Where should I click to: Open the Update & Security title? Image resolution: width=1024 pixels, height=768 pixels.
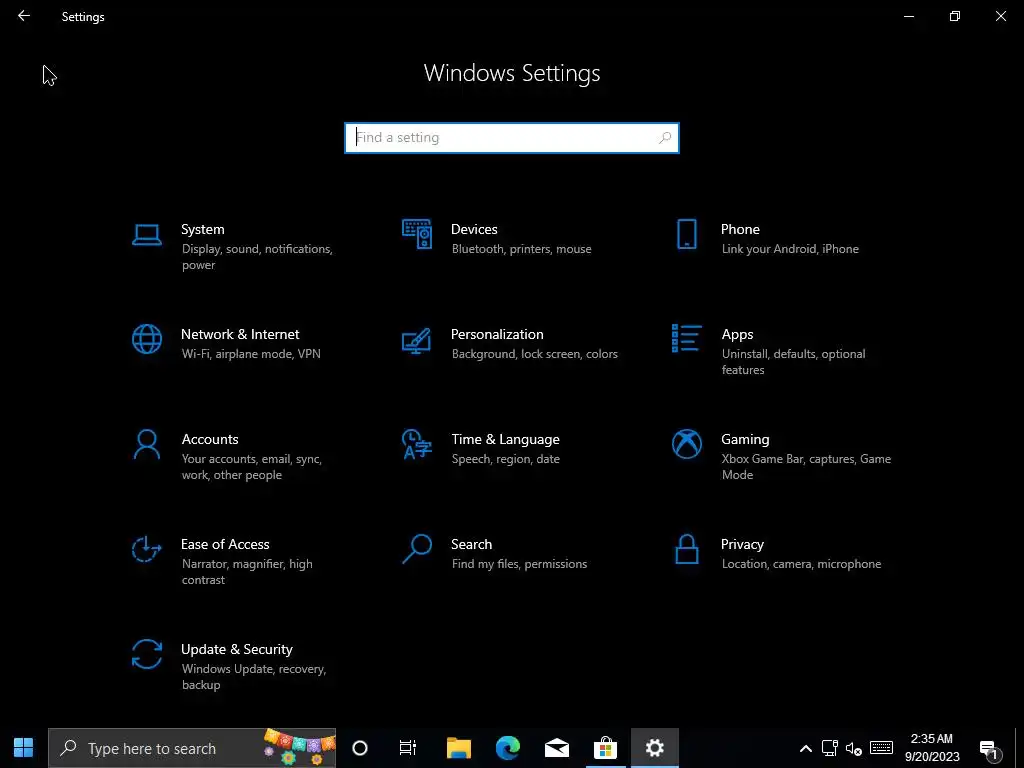pos(236,650)
